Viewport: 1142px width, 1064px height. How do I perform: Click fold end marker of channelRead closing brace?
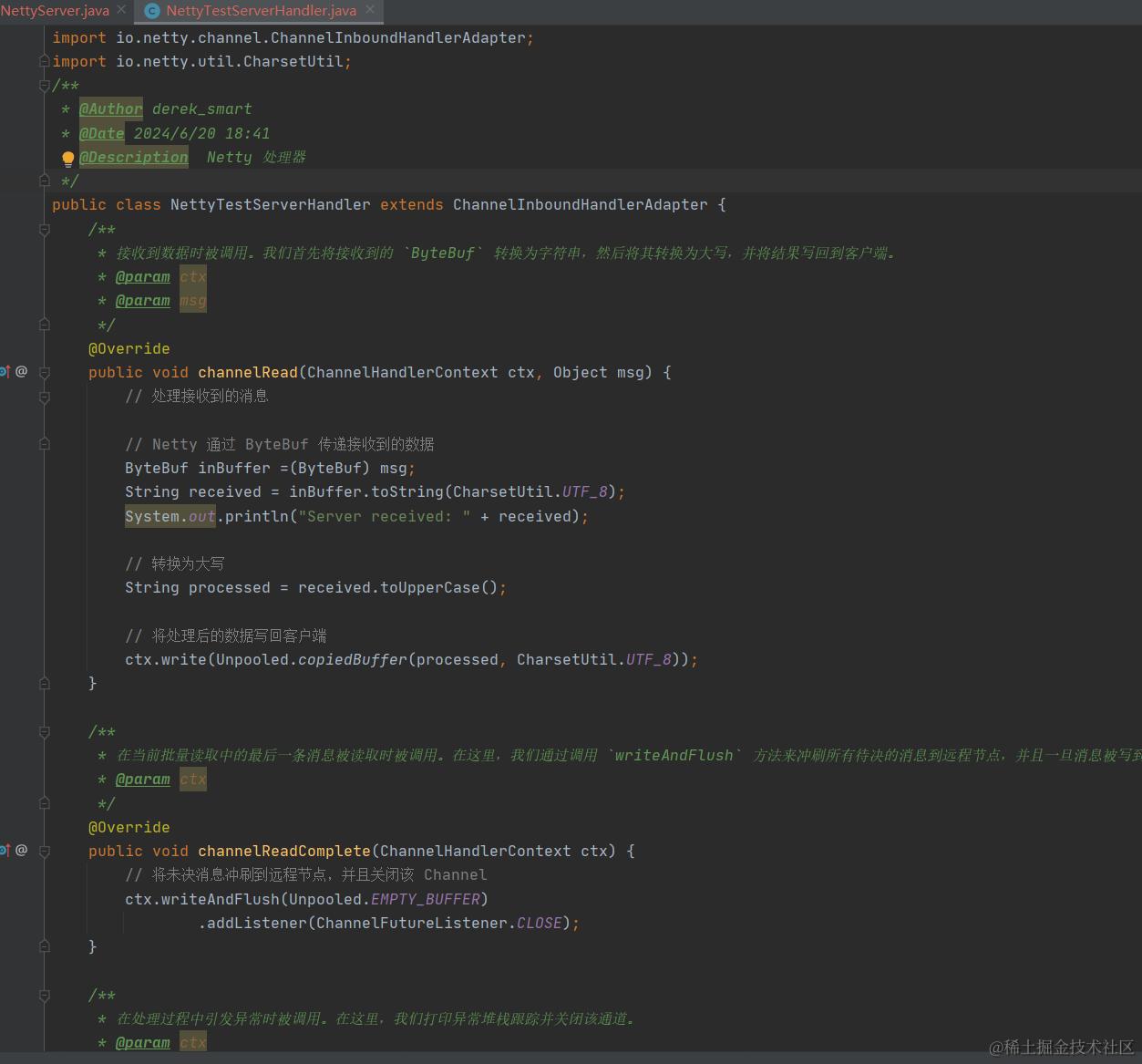44,683
